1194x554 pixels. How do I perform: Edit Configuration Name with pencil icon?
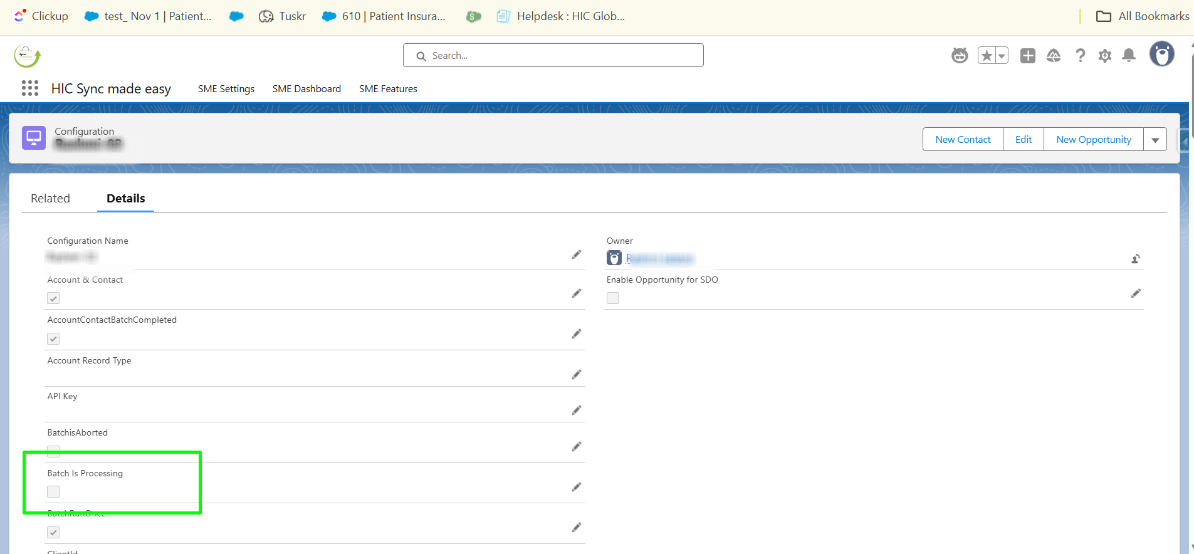(x=576, y=255)
